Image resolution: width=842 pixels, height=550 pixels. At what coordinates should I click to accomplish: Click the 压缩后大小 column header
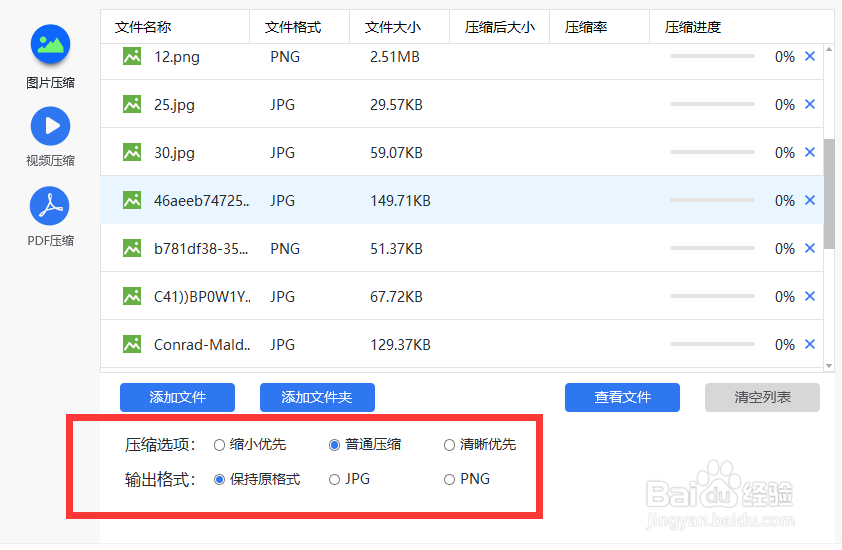500,27
